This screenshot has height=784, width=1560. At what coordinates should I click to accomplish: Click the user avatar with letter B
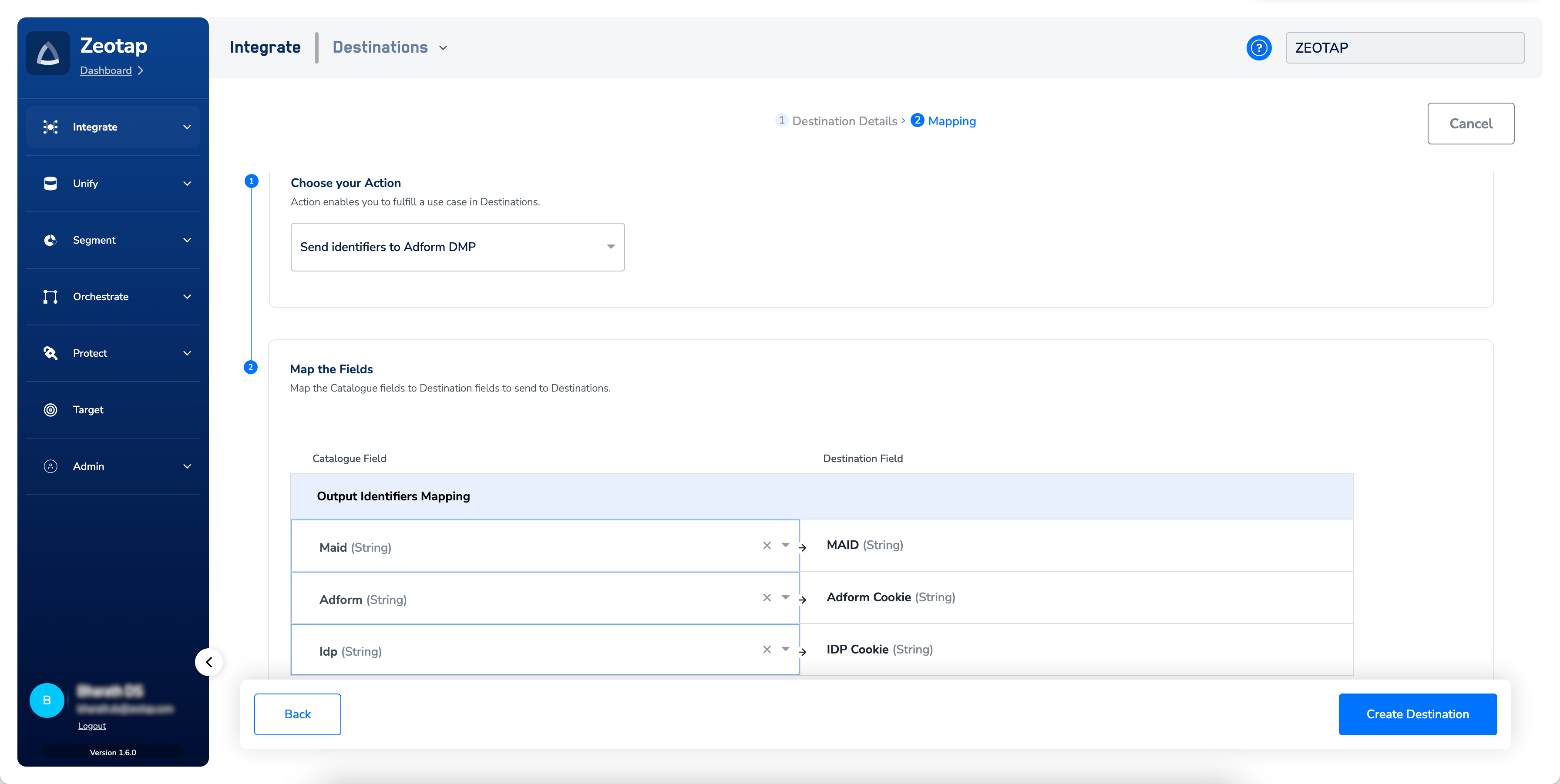tap(47, 700)
